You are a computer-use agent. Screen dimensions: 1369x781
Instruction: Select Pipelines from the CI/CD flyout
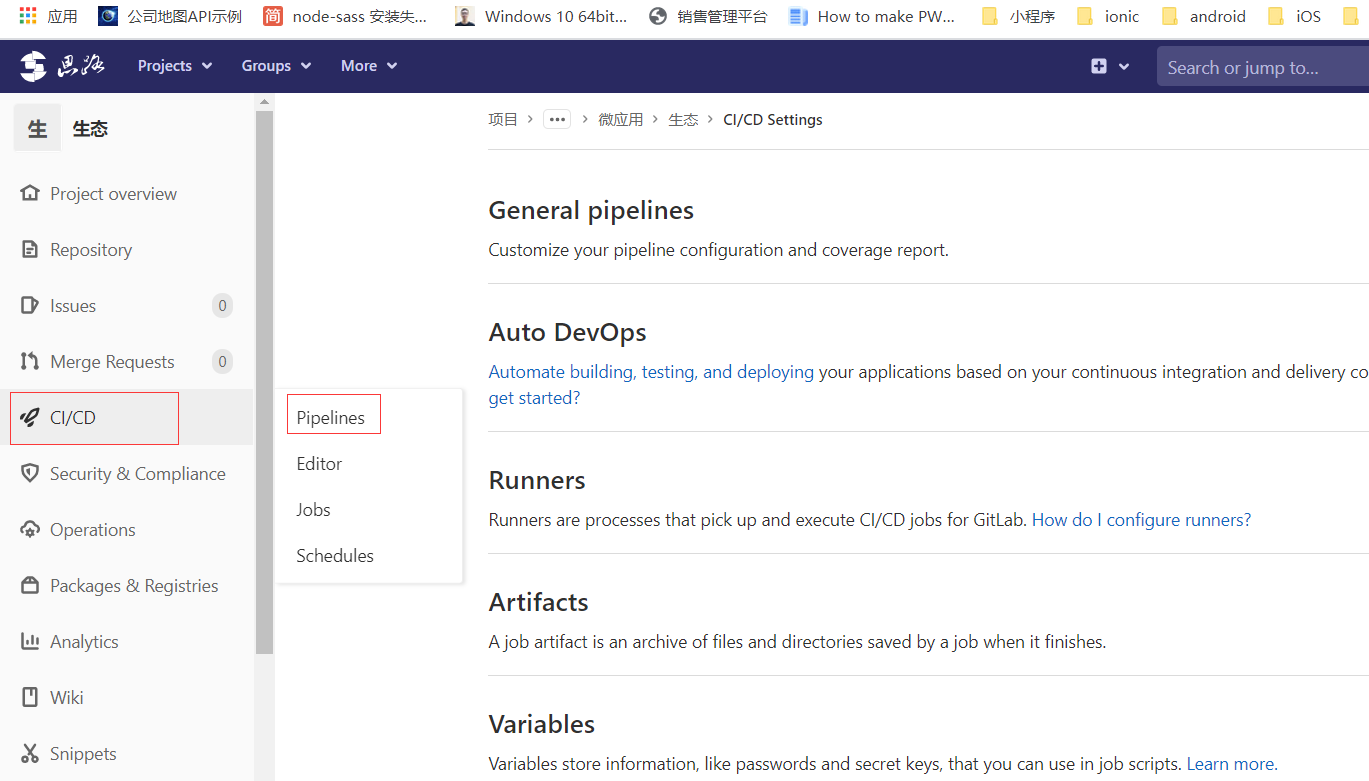(x=331, y=417)
